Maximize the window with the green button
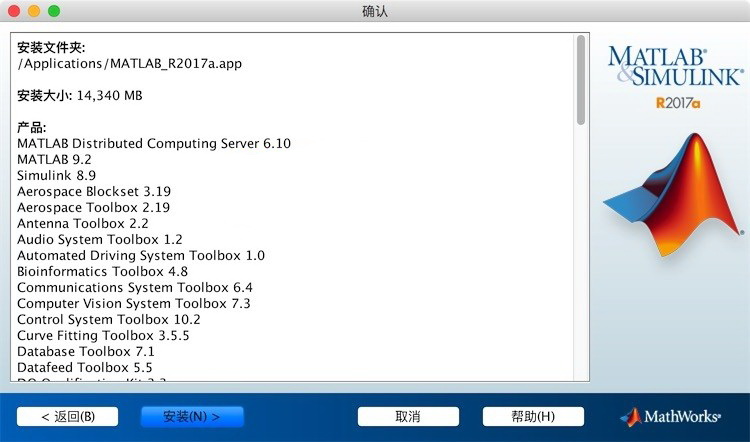Image resolution: width=750 pixels, height=442 pixels. tap(54, 11)
